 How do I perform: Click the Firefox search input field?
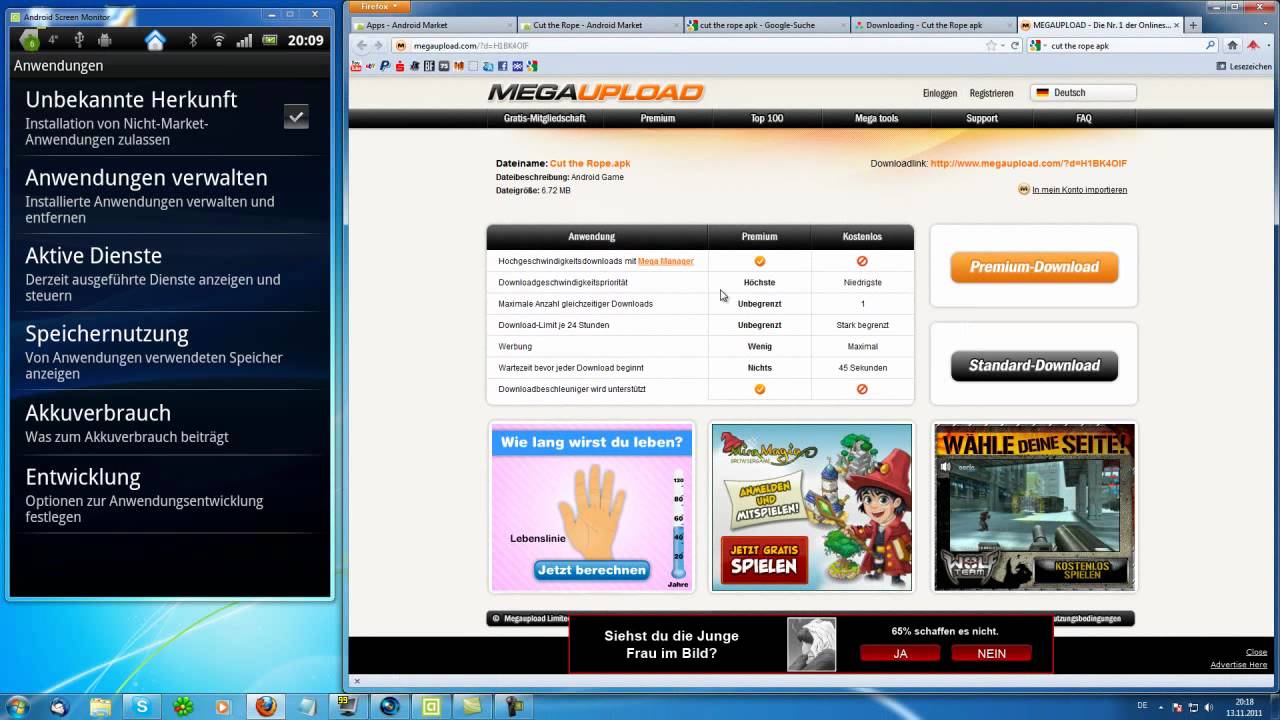[1125, 45]
